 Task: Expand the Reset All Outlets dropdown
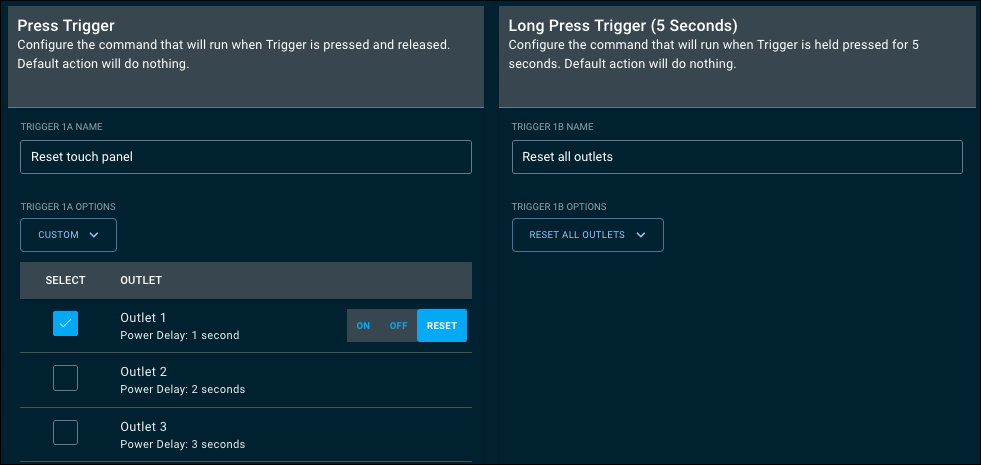pos(587,235)
